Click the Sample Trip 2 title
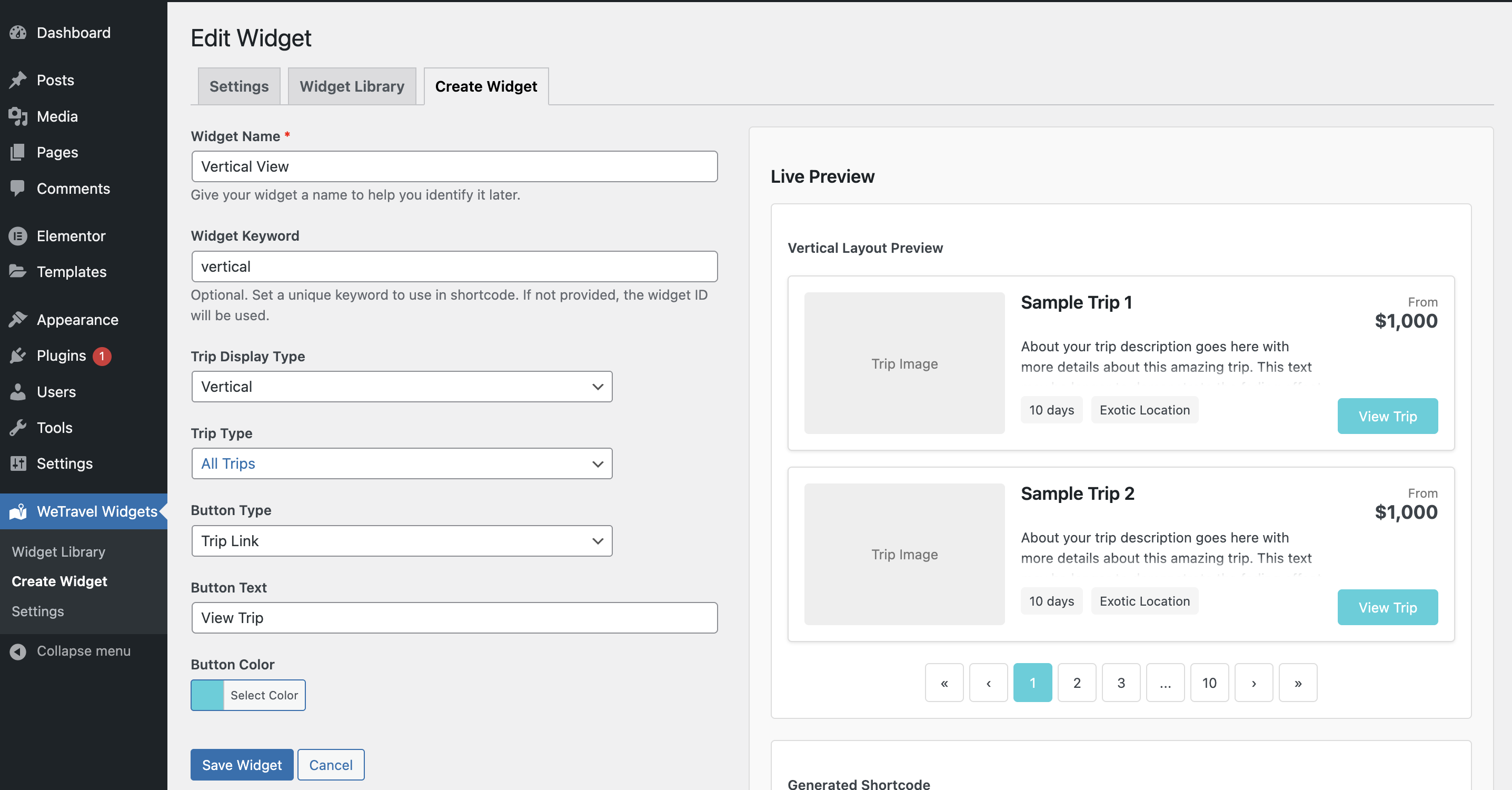The width and height of the screenshot is (1512, 790). coord(1077,493)
